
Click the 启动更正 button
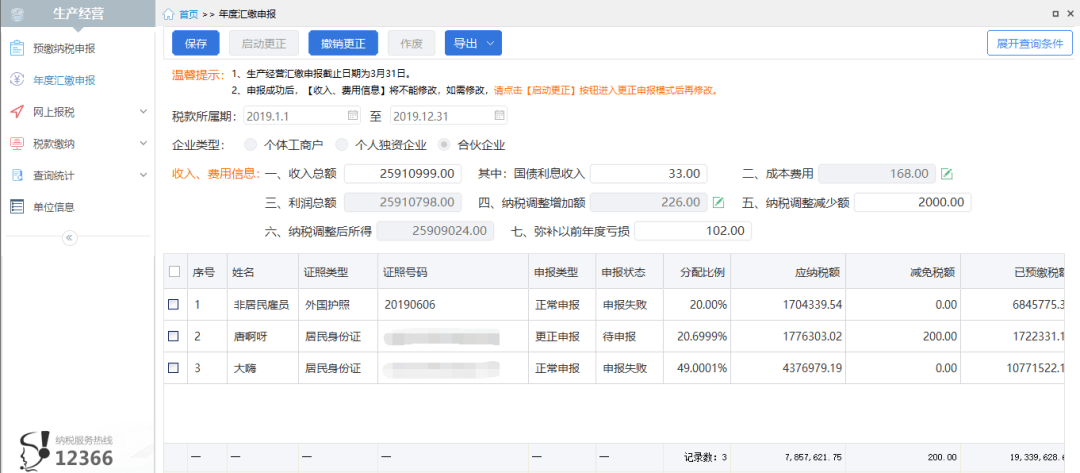(264, 43)
